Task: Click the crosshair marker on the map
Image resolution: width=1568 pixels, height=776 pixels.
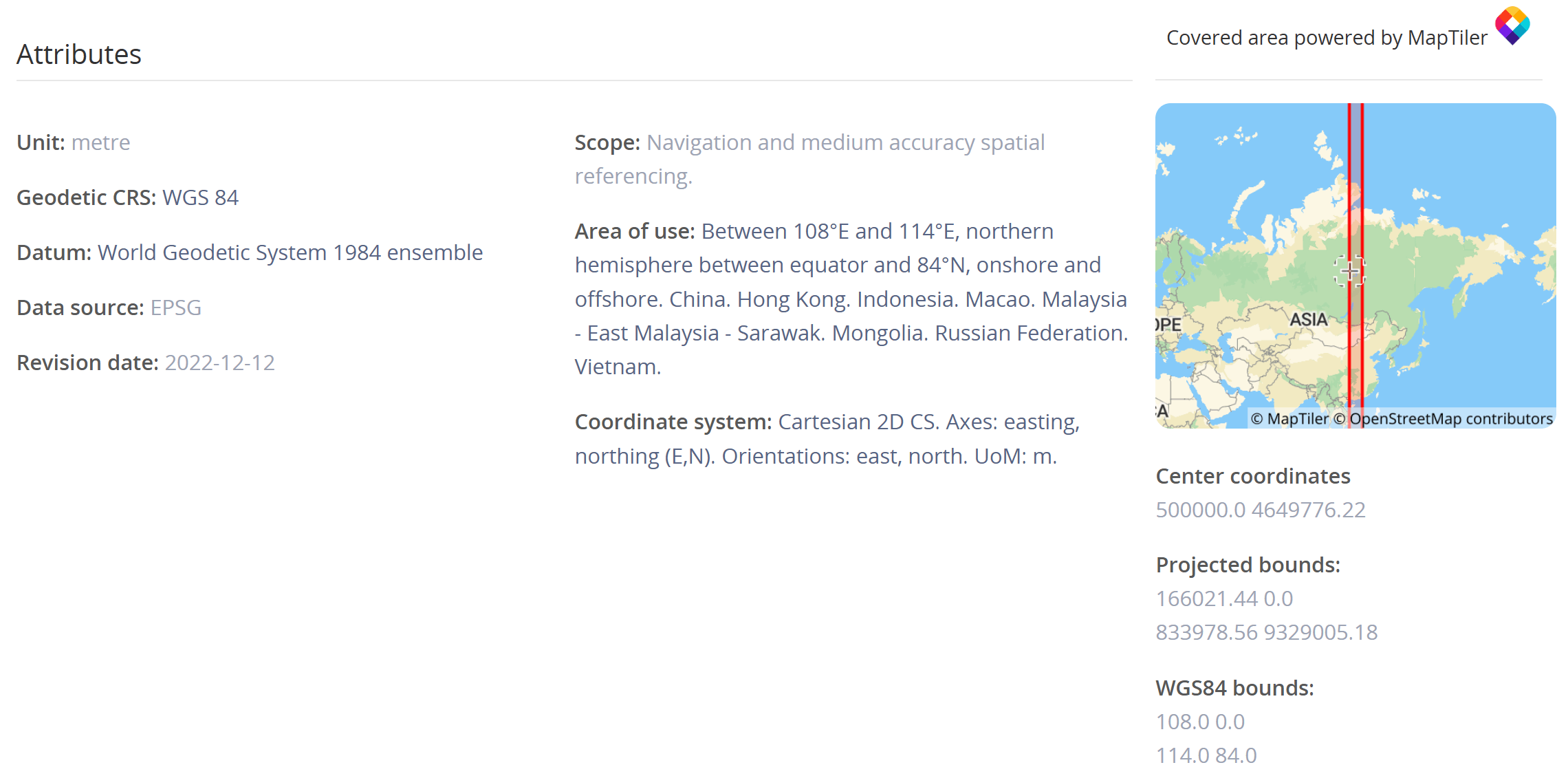Action: coord(1349,270)
